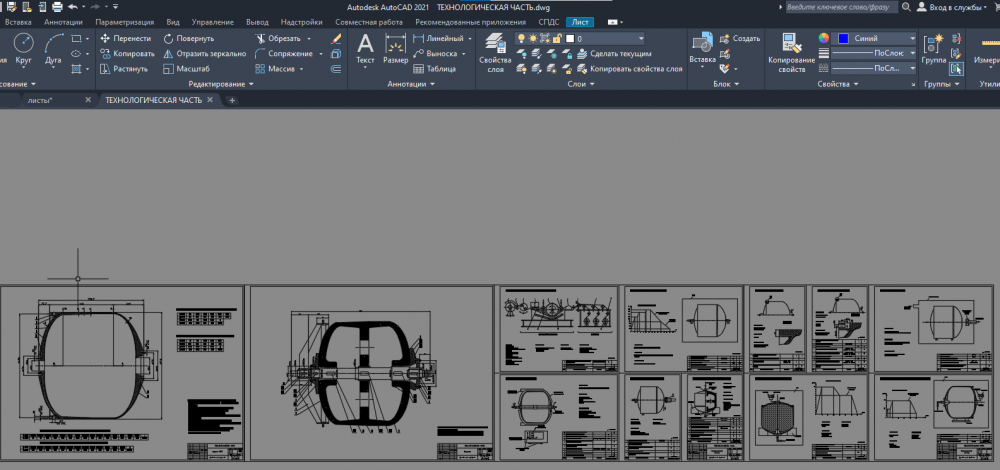Toggle the layer freeze sun icon
This screenshot has width=1000, height=470.
[x=533, y=38]
